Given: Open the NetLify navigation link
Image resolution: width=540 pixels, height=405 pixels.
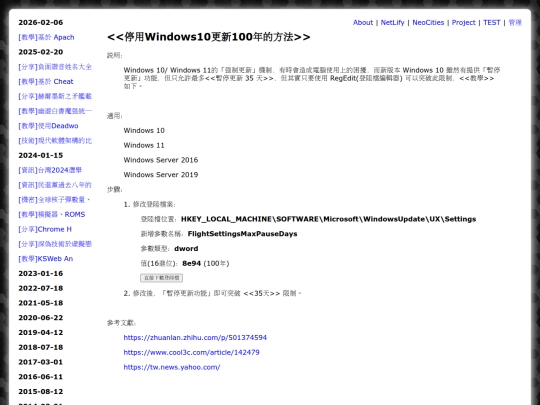Looking at the screenshot, I should 392,22.
